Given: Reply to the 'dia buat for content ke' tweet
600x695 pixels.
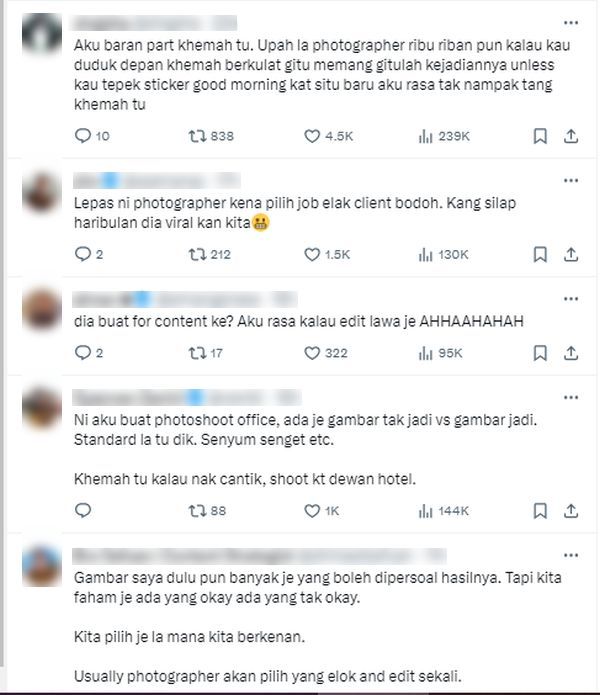Looking at the screenshot, I should point(89,353).
